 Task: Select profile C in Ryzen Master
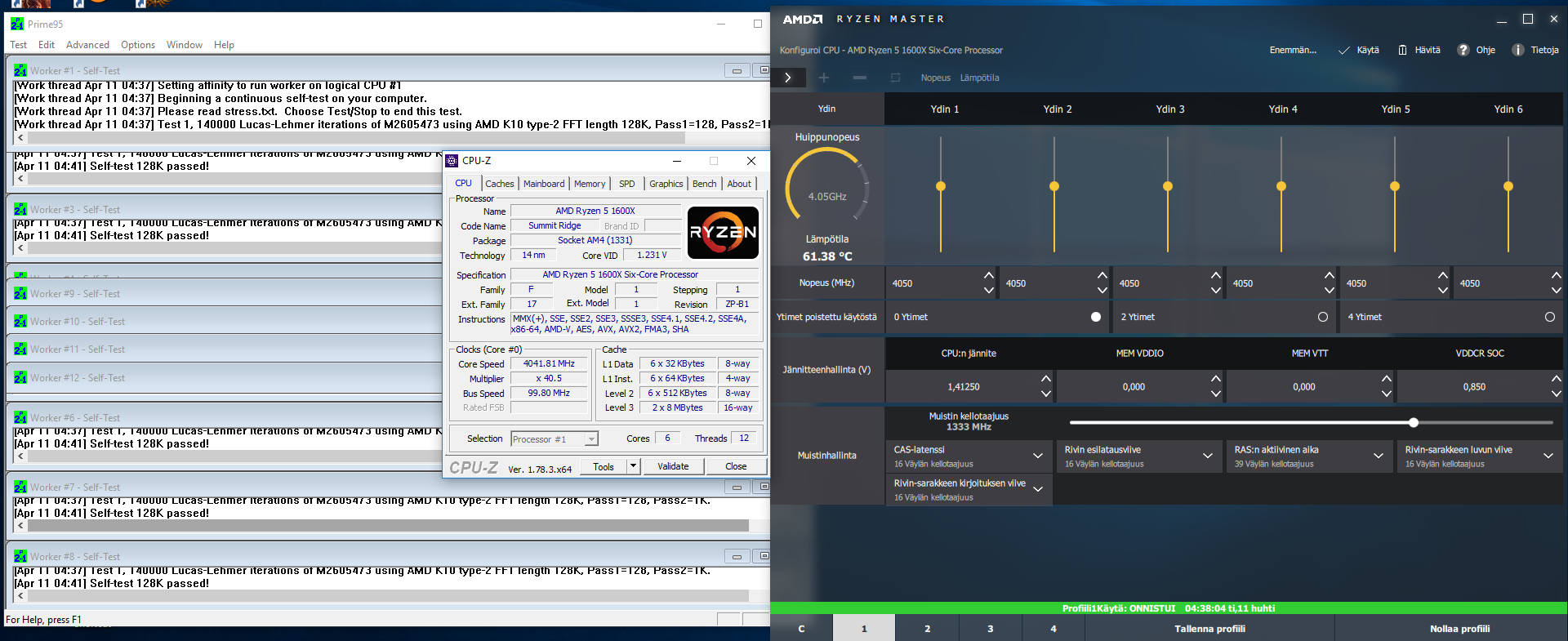point(801,629)
